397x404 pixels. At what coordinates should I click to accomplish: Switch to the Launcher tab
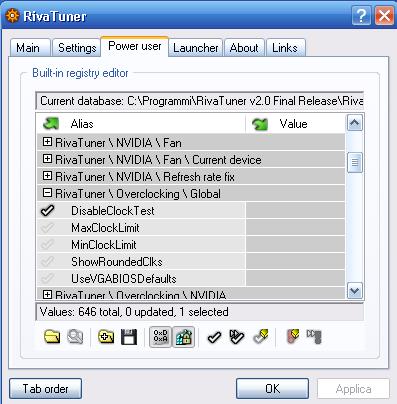(x=196, y=48)
